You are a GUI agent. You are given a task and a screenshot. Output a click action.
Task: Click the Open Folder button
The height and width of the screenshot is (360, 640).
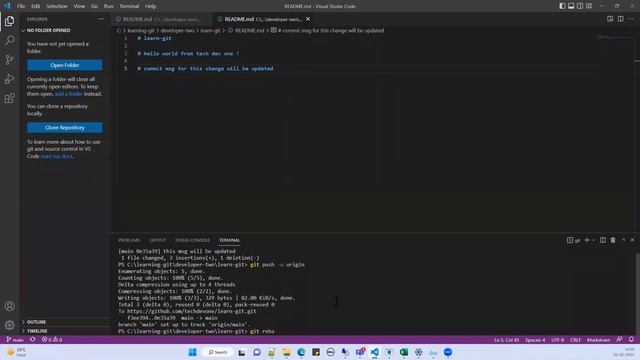pyautogui.click(x=65, y=65)
